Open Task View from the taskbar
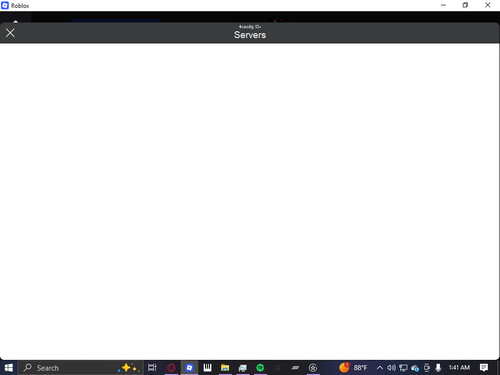 (x=152, y=368)
